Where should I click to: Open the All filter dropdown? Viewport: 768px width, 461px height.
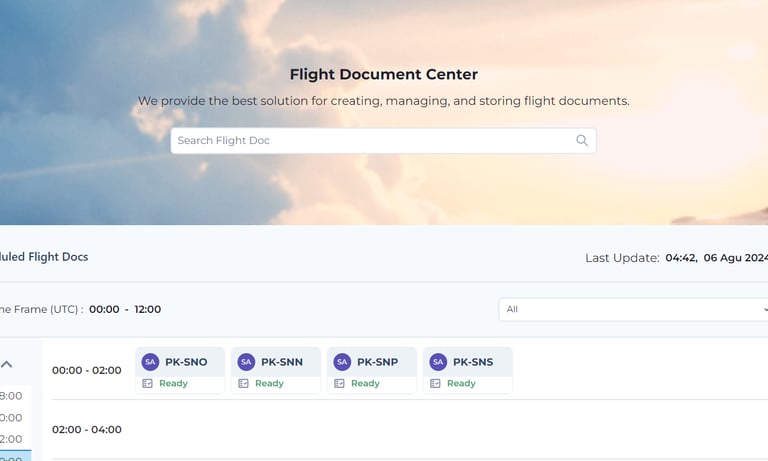(x=633, y=310)
